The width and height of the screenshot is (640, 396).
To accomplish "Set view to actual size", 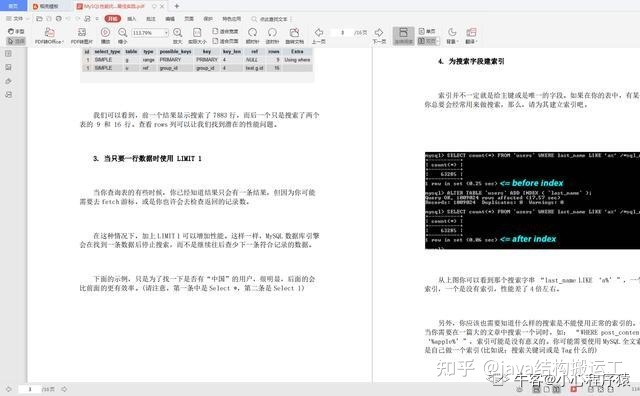I will point(197,36).
